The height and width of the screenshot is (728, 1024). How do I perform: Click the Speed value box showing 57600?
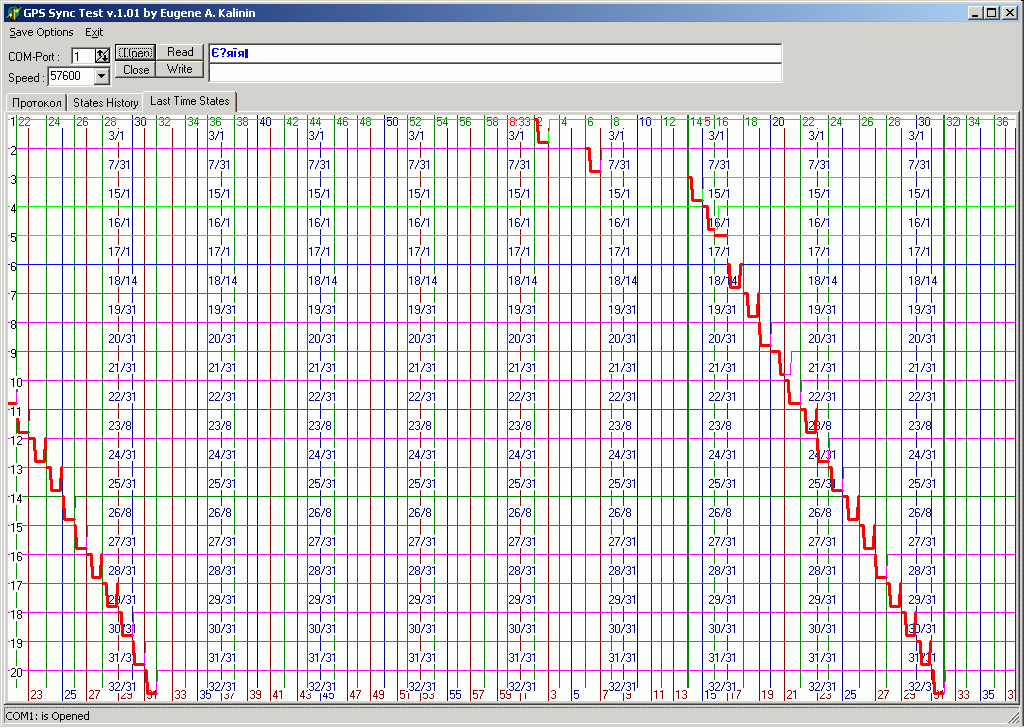tap(70, 76)
